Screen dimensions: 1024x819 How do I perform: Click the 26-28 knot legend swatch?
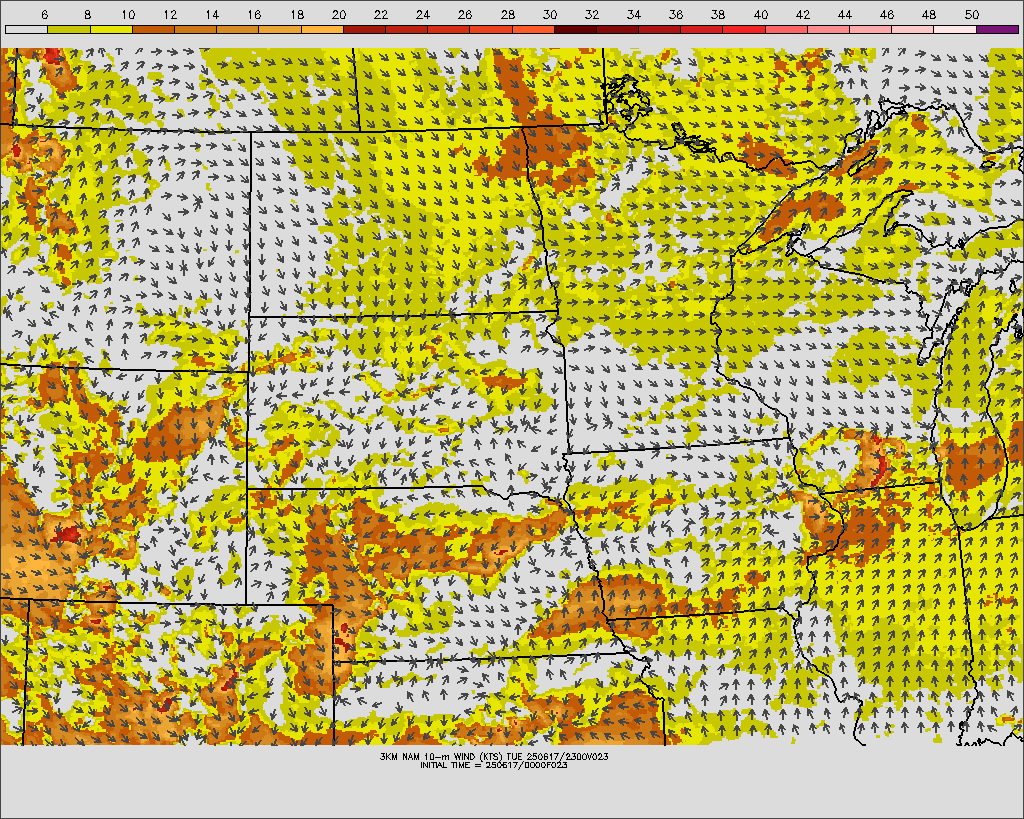tap(491, 29)
